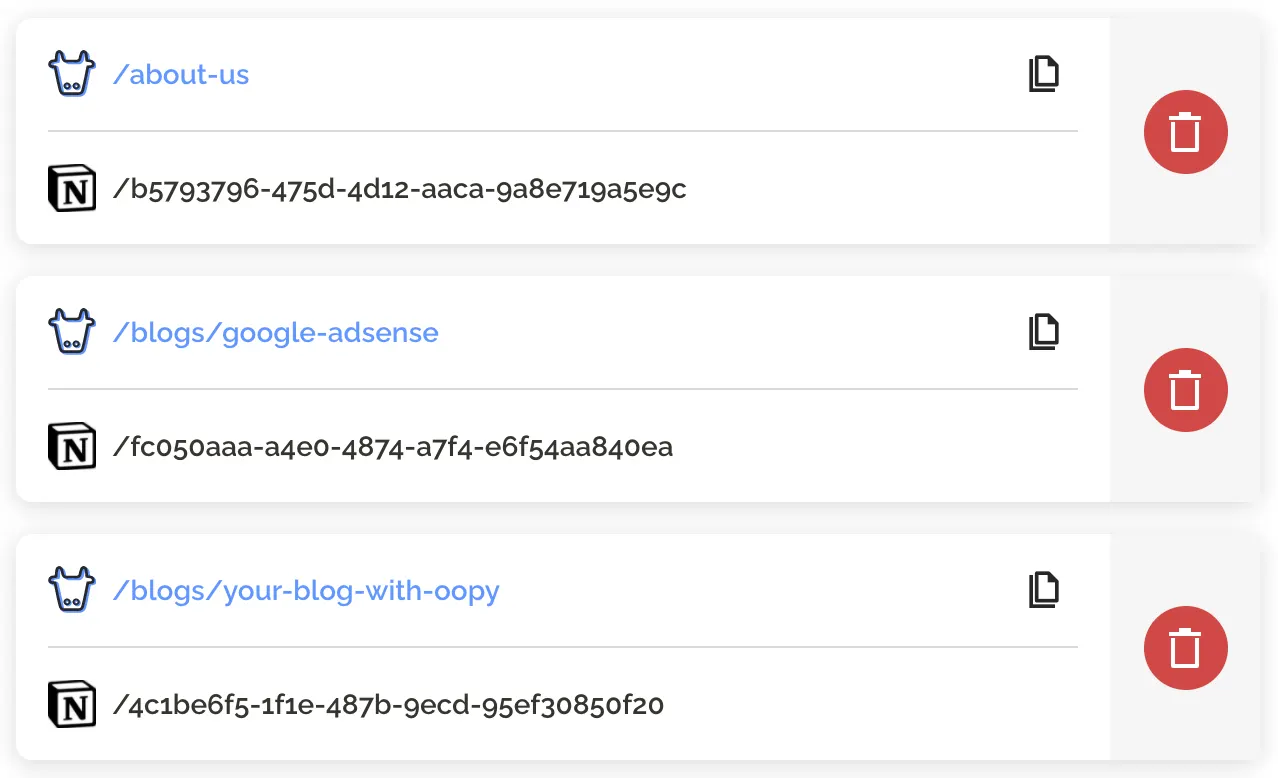
Task: Open the /blogs/your-blog-with-oopy link
Action: tap(306, 590)
